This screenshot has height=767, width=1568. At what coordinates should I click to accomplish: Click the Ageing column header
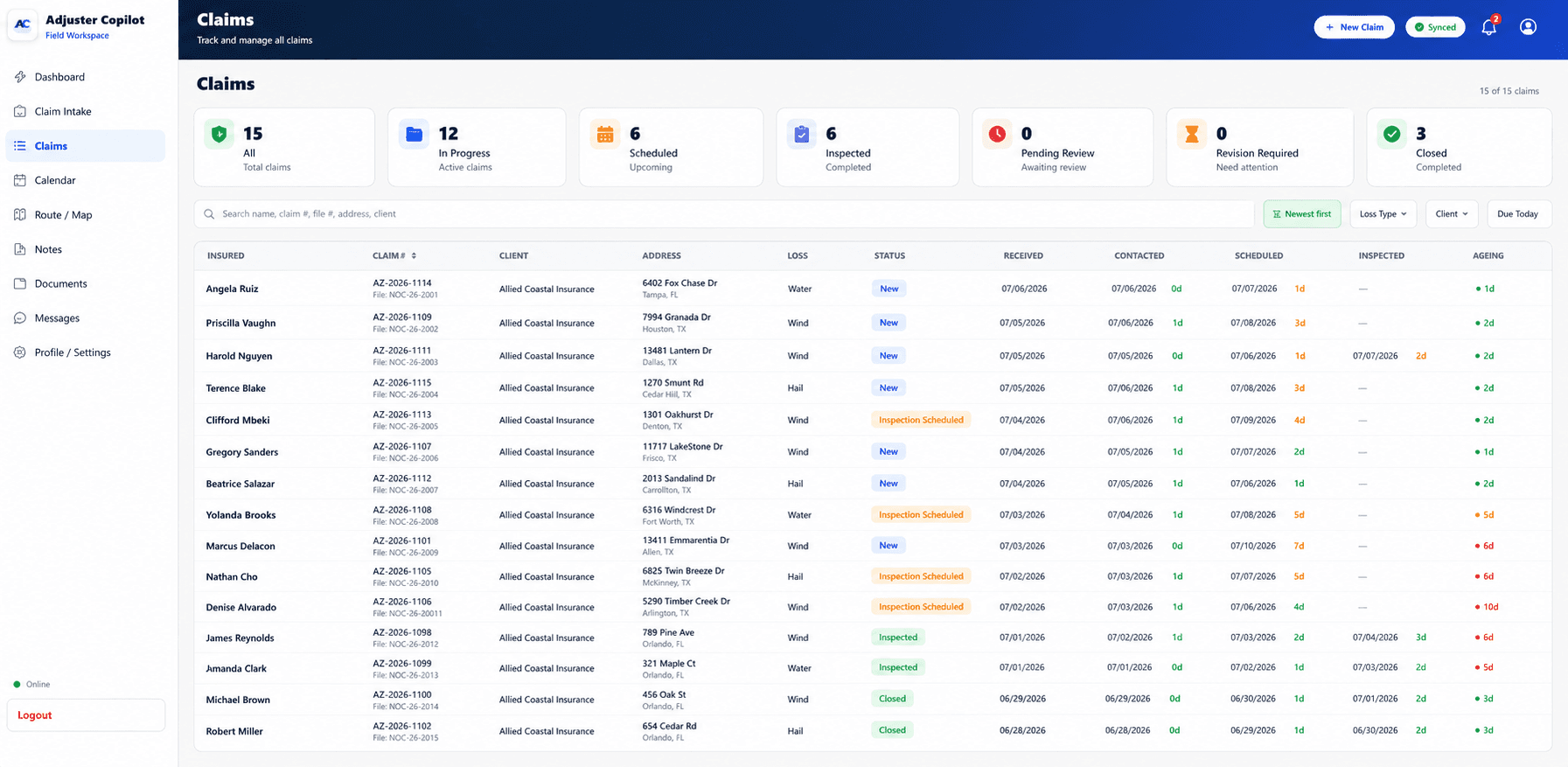(x=1488, y=256)
